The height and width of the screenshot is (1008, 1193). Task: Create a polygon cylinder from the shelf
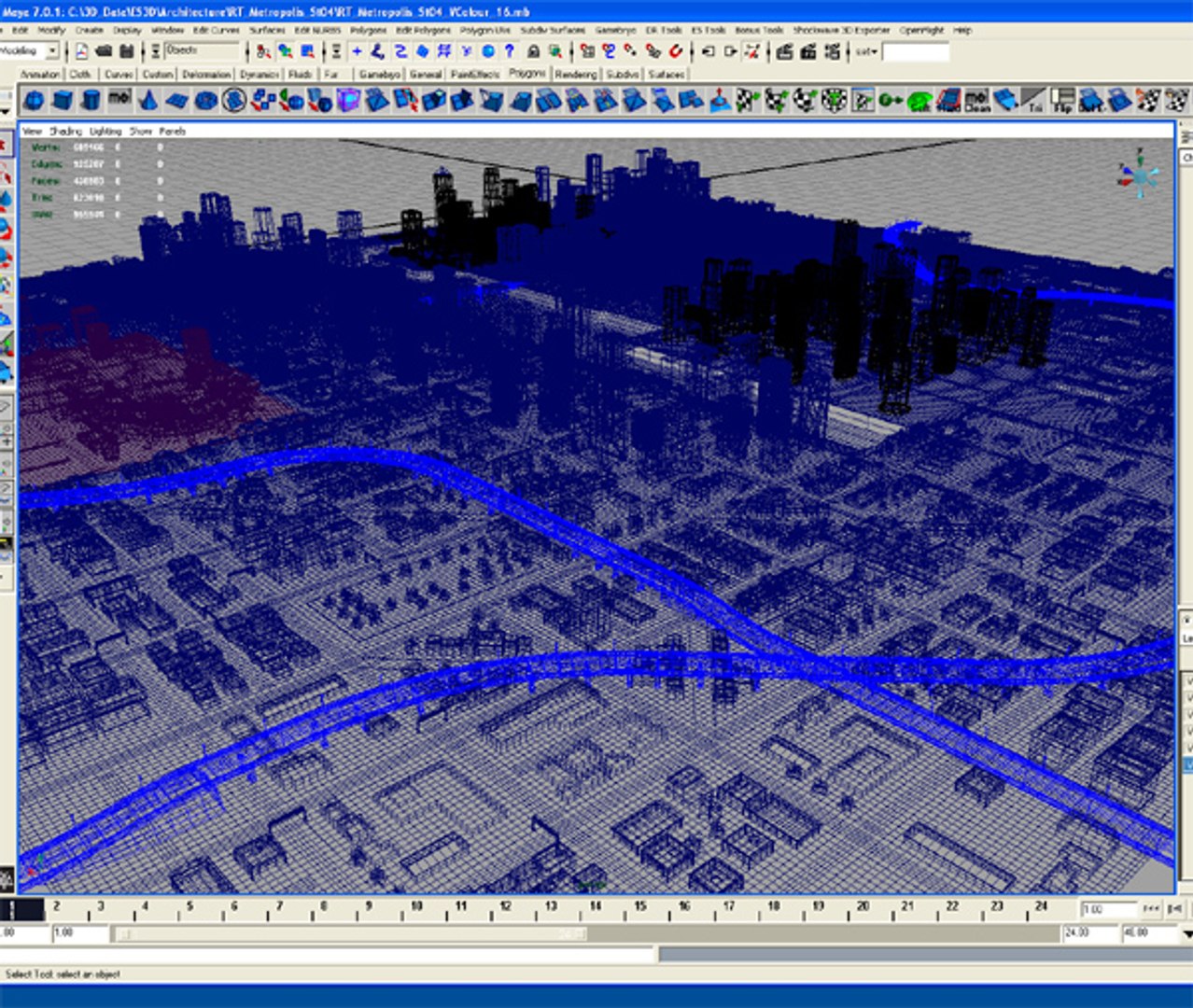pos(91,100)
